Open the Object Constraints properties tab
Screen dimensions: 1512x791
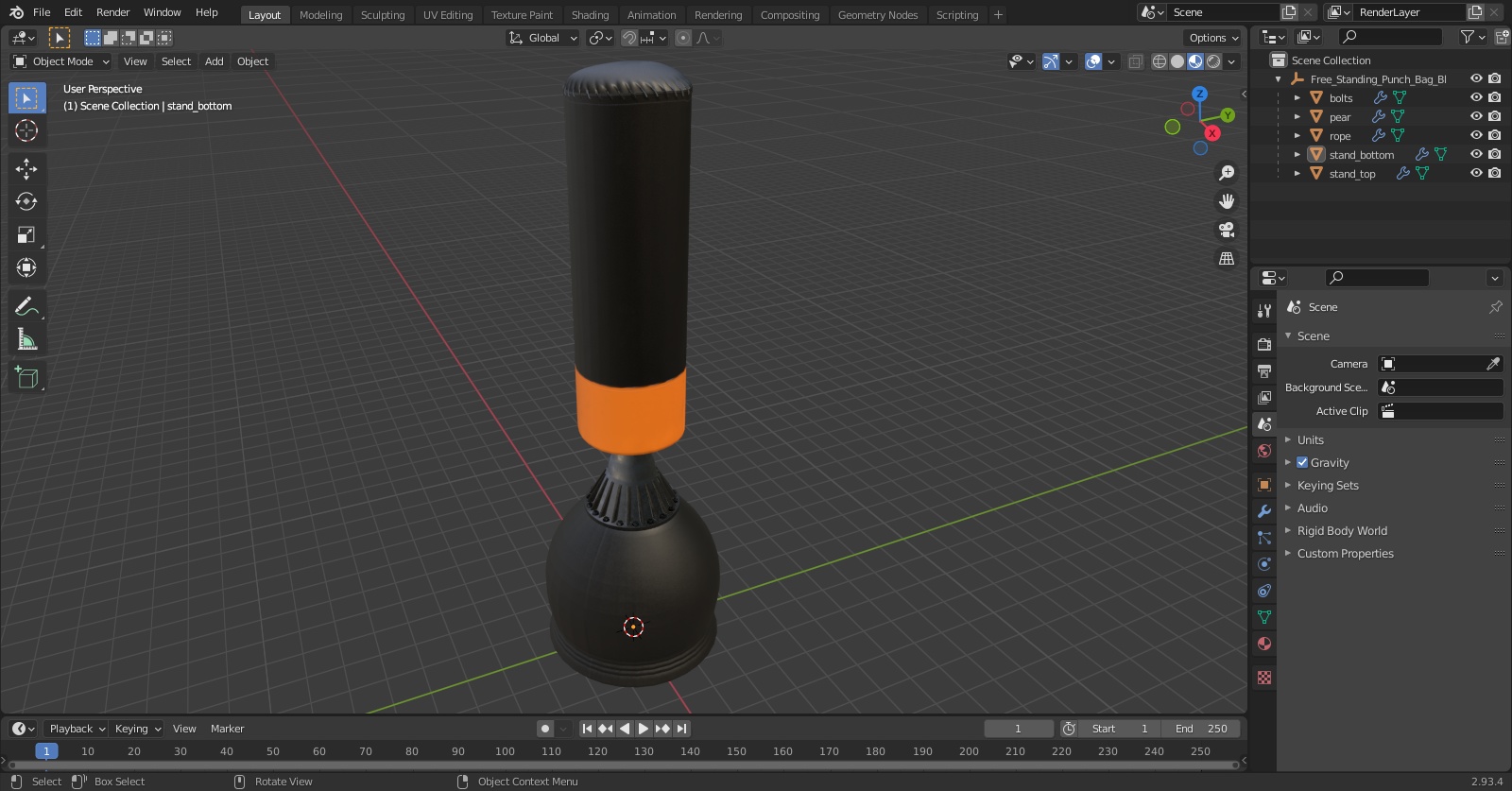(1264, 591)
